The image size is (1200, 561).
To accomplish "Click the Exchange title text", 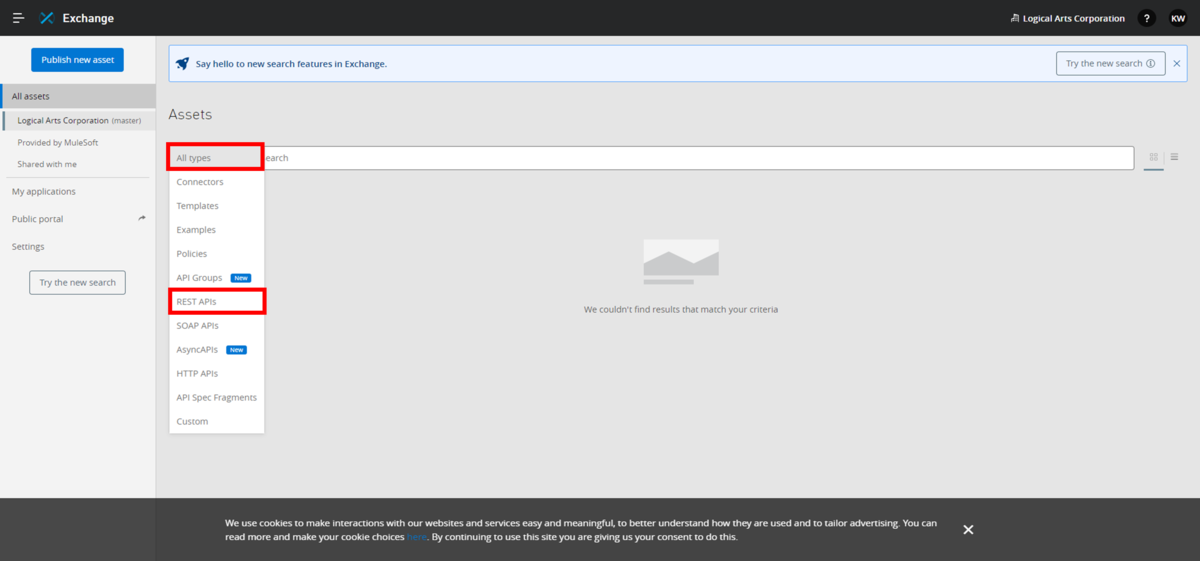I will point(88,18).
